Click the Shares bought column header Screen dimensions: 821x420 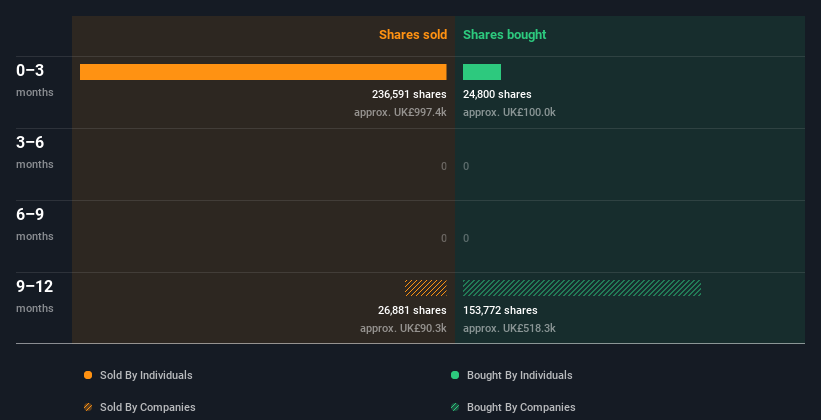505,35
